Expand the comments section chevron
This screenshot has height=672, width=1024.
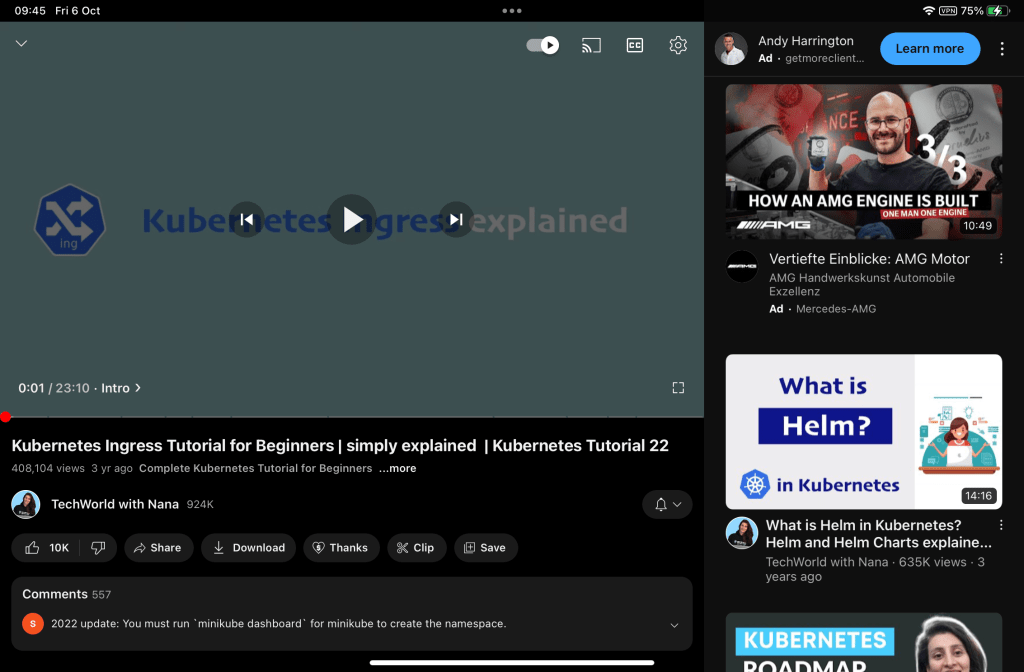(674, 625)
